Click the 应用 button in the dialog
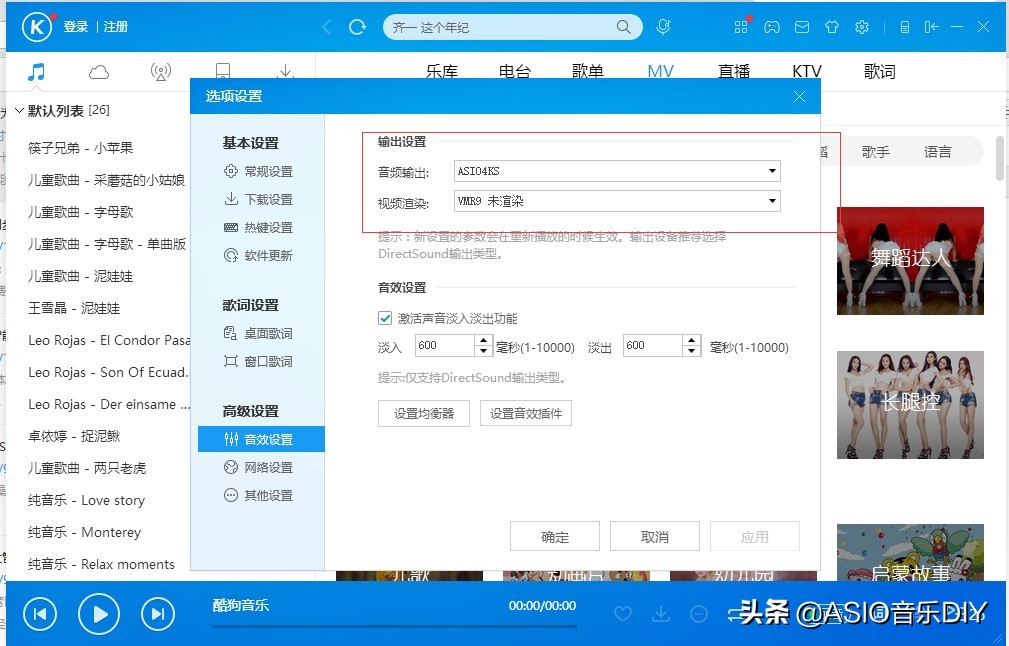Viewport: 1009px width, 646px height. pyautogui.click(x=755, y=536)
